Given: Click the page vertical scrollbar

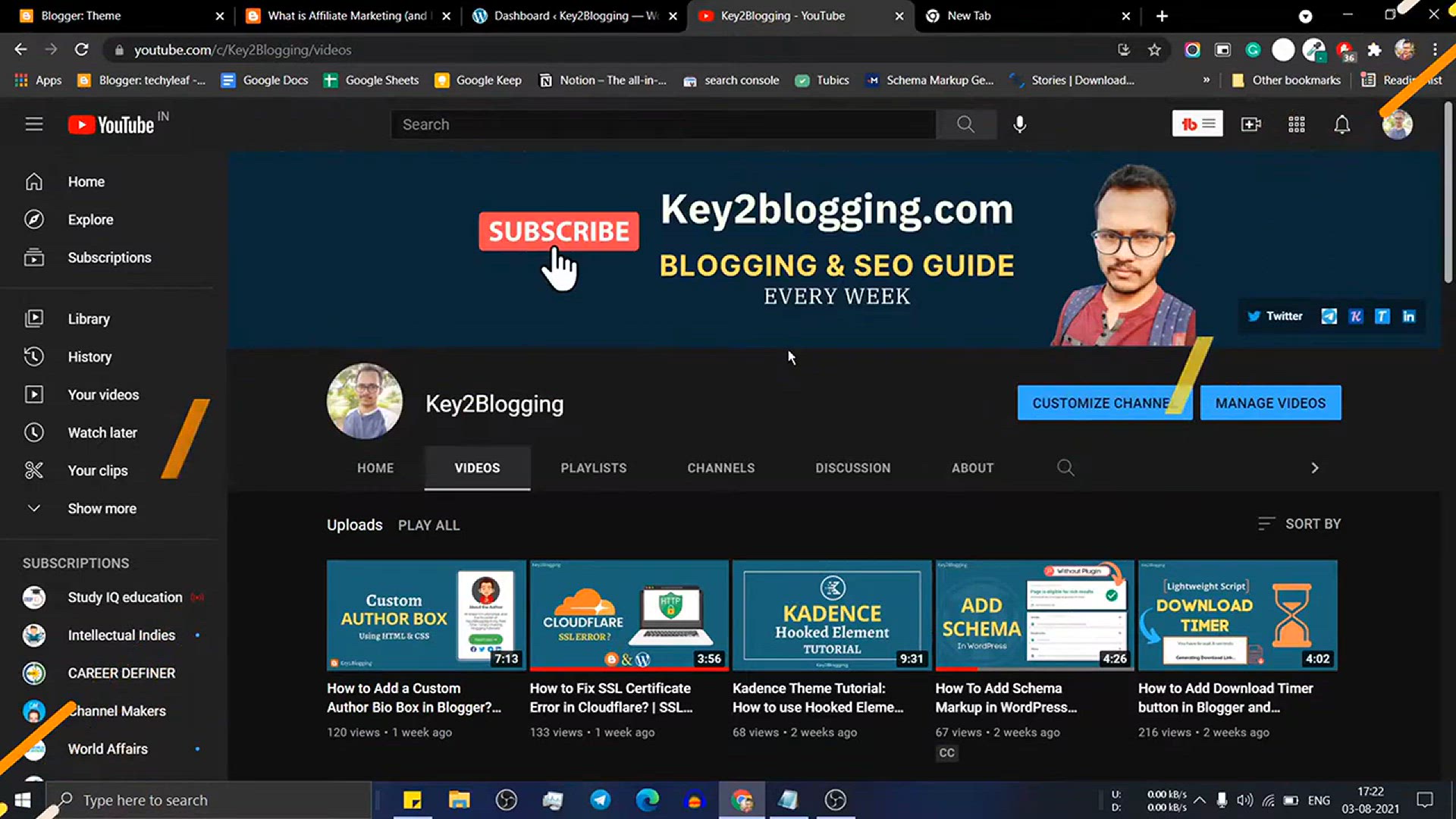Looking at the screenshot, I should pos(1448,193).
